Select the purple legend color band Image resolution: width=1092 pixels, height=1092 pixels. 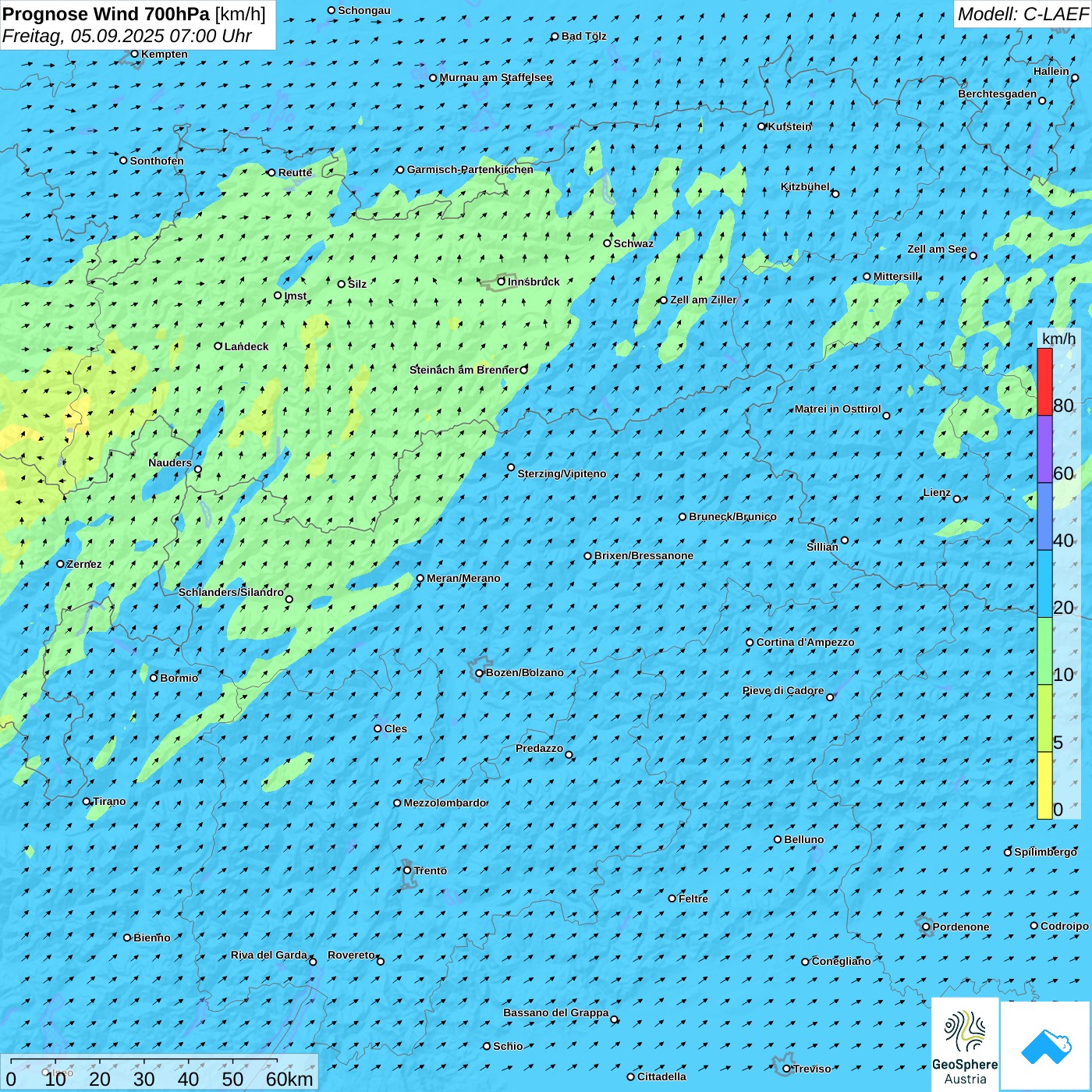point(1044,449)
